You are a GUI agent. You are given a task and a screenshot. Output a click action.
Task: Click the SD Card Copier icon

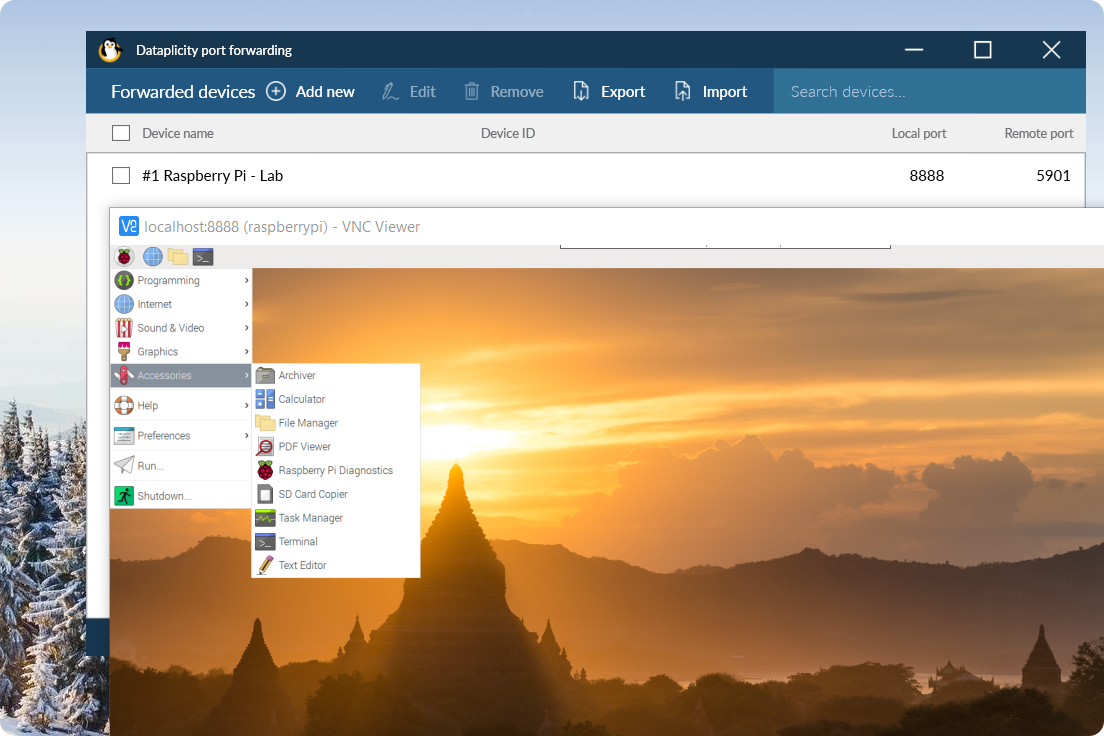pyautogui.click(x=265, y=494)
